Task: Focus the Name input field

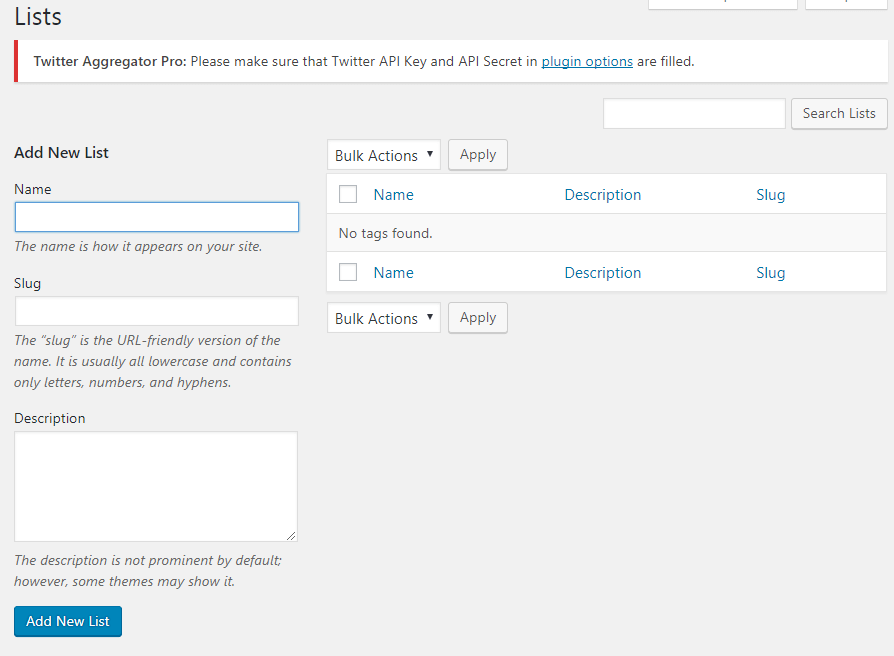Action: (x=157, y=217)
